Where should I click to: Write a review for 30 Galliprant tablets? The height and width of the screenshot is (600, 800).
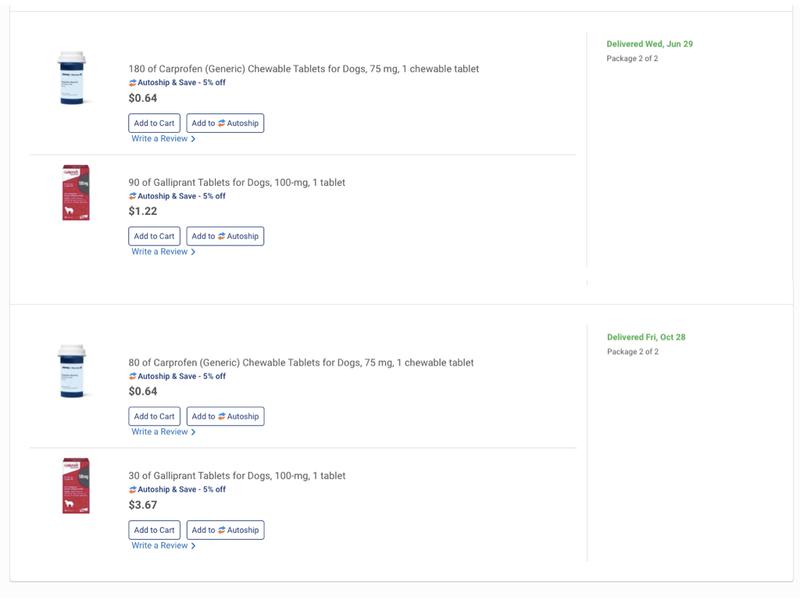pos(162,546)
